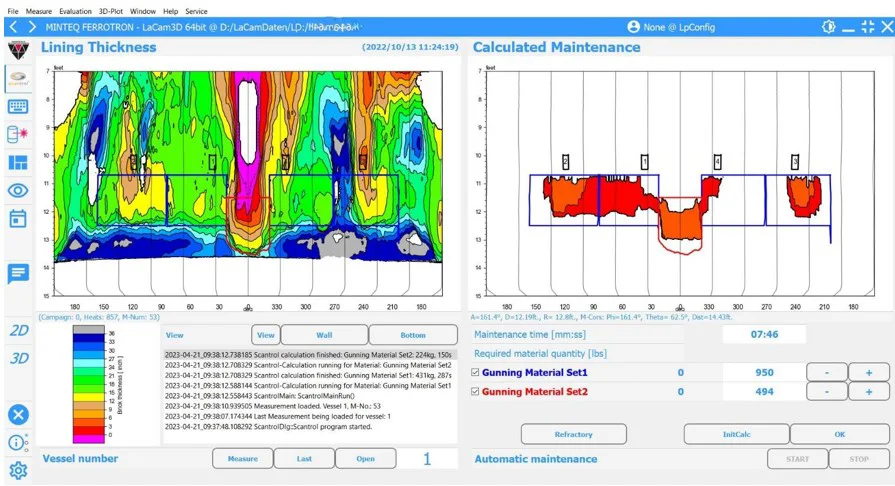Open the keyboard icon in the sidebar
Viewport: 895px width, 486px height.
tap(18, 106)
